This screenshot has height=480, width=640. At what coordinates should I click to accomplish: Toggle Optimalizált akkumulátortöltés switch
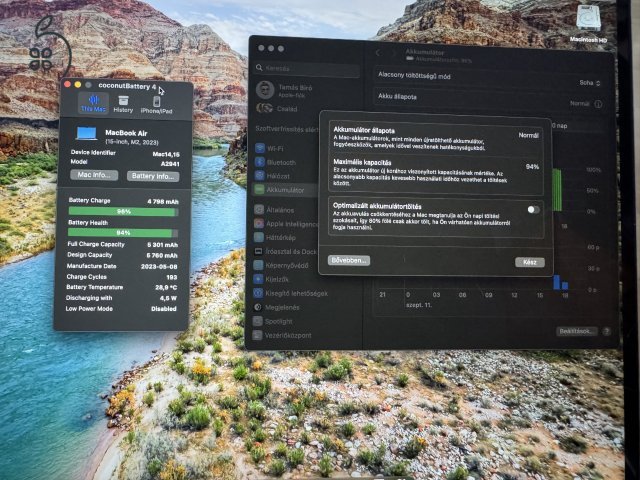(533, 209)
